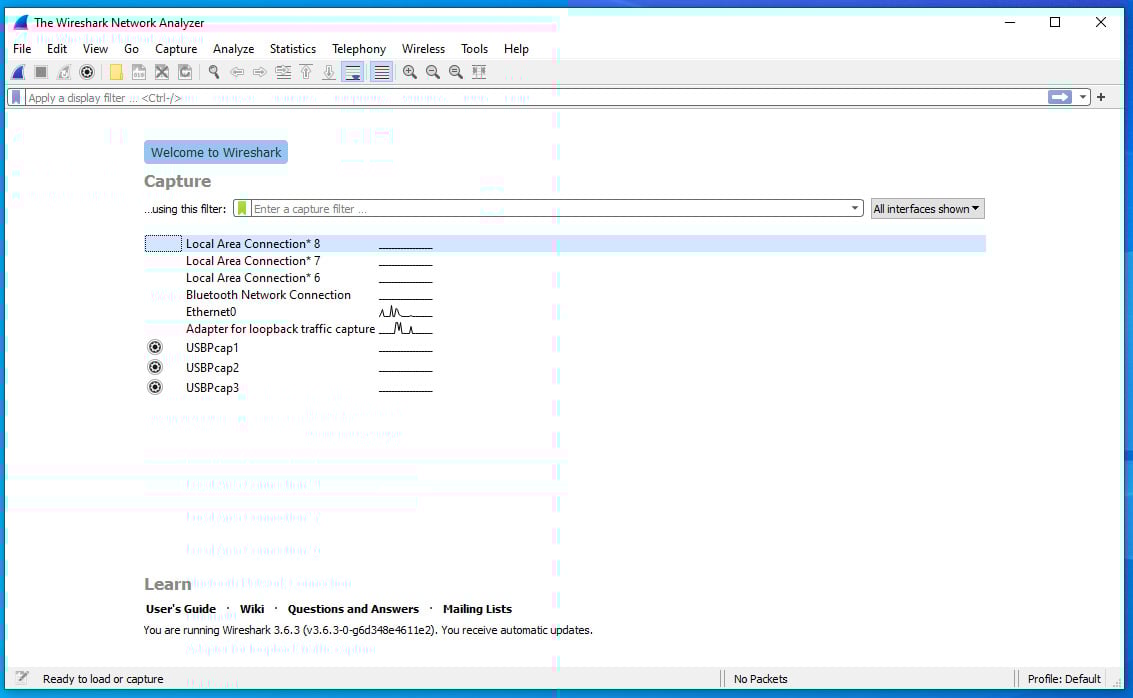Select Bluetooth Network Connection interface
This screenshot has width=1133, height=698.
[x=268, y=295]
